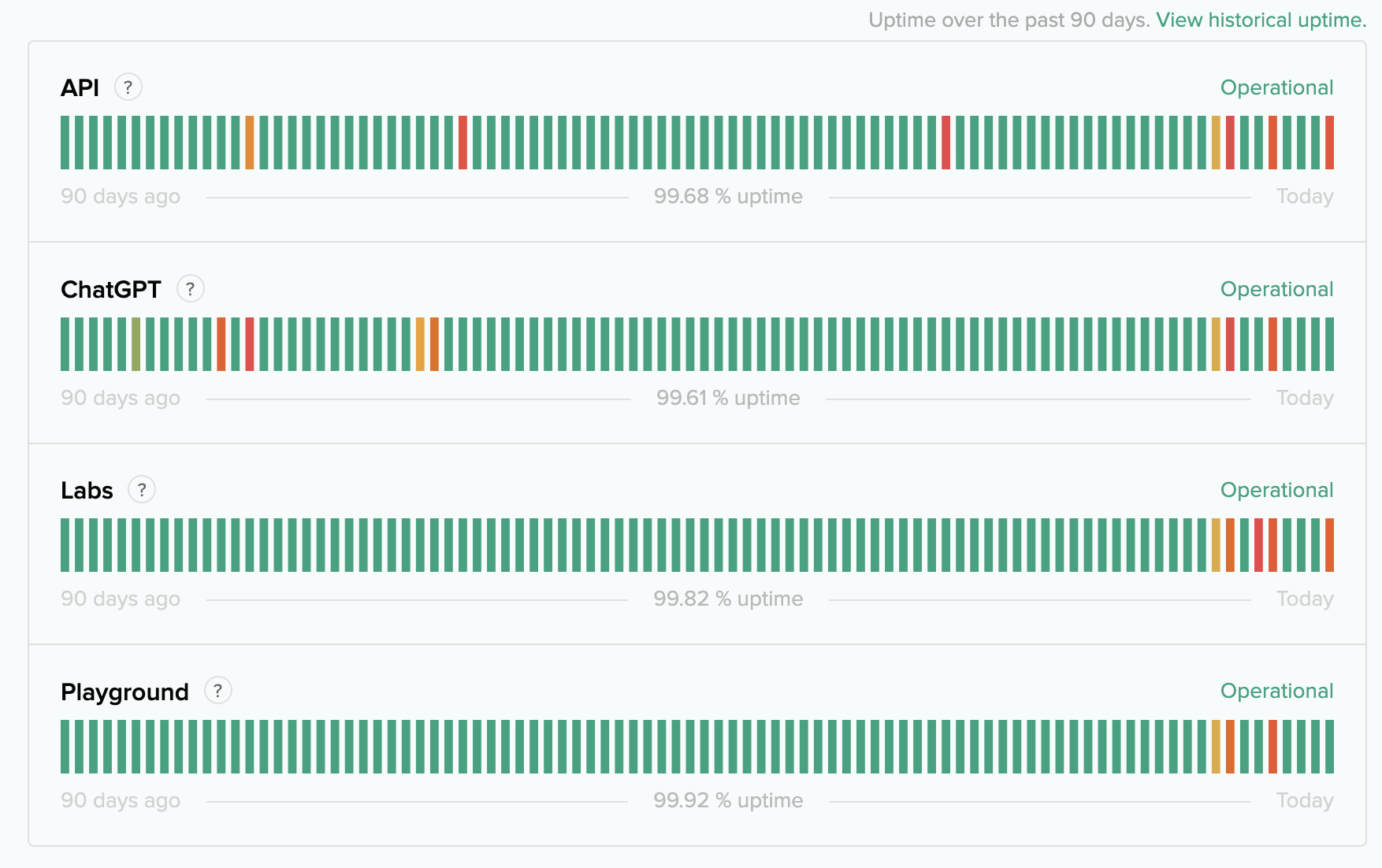Click the ChatGPT component name
The height and width of the screenshot is (868, 1382).
[111, 289]
